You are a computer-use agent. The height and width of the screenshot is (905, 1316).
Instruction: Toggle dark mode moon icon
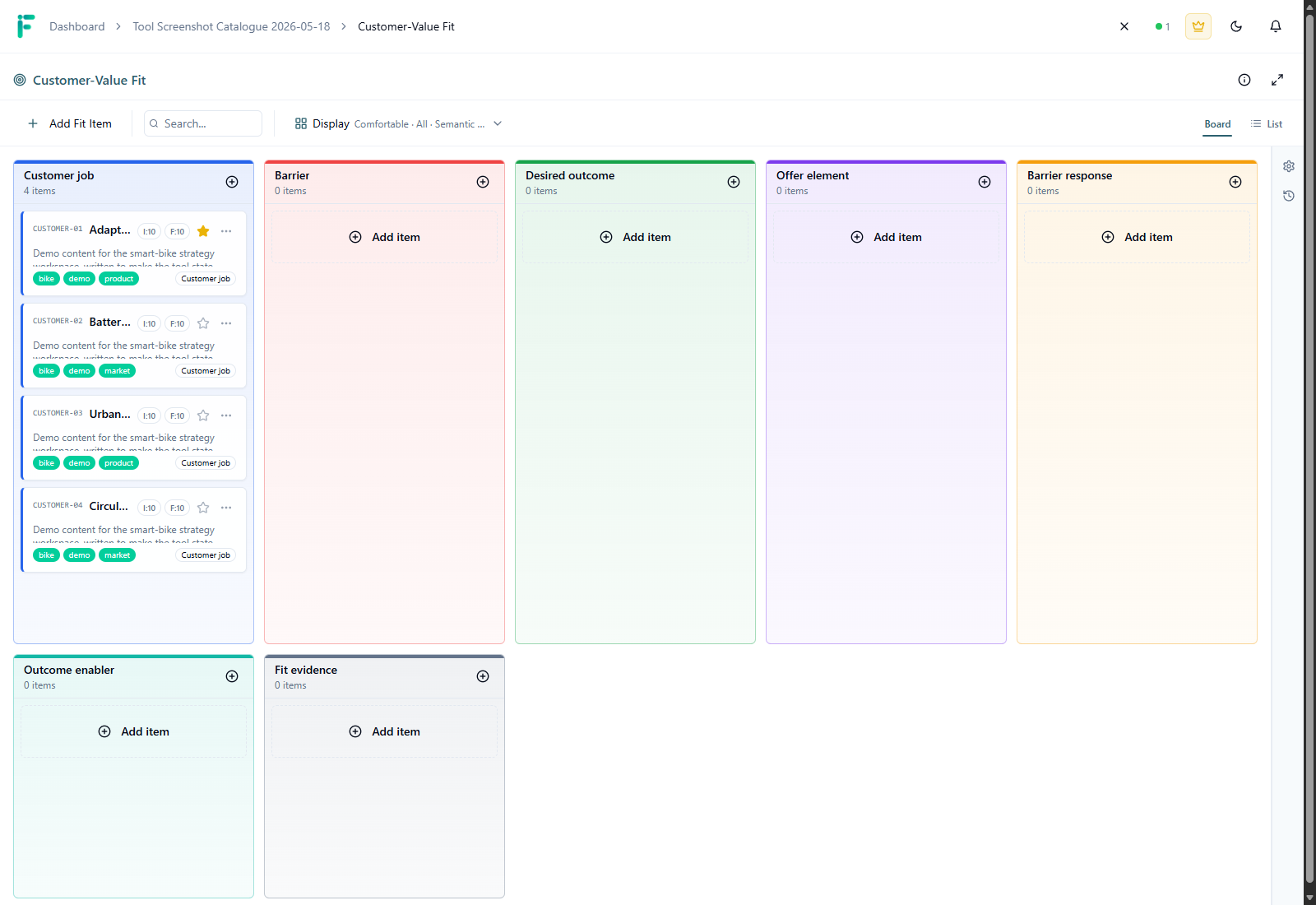1236,26
